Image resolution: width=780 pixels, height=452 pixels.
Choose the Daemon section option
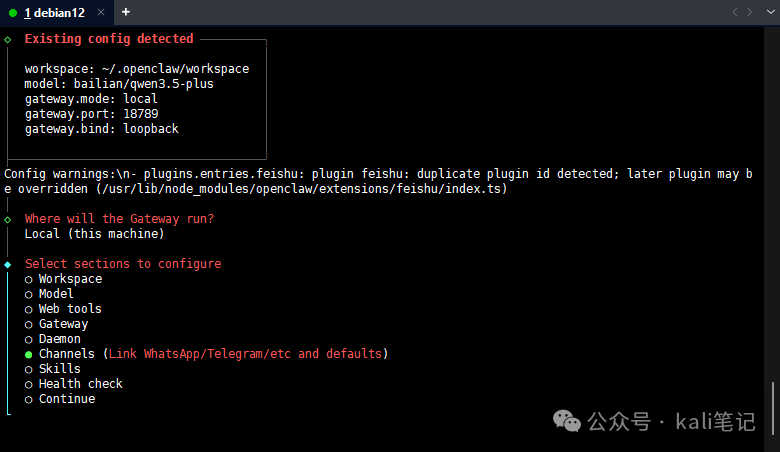[29, 339]
